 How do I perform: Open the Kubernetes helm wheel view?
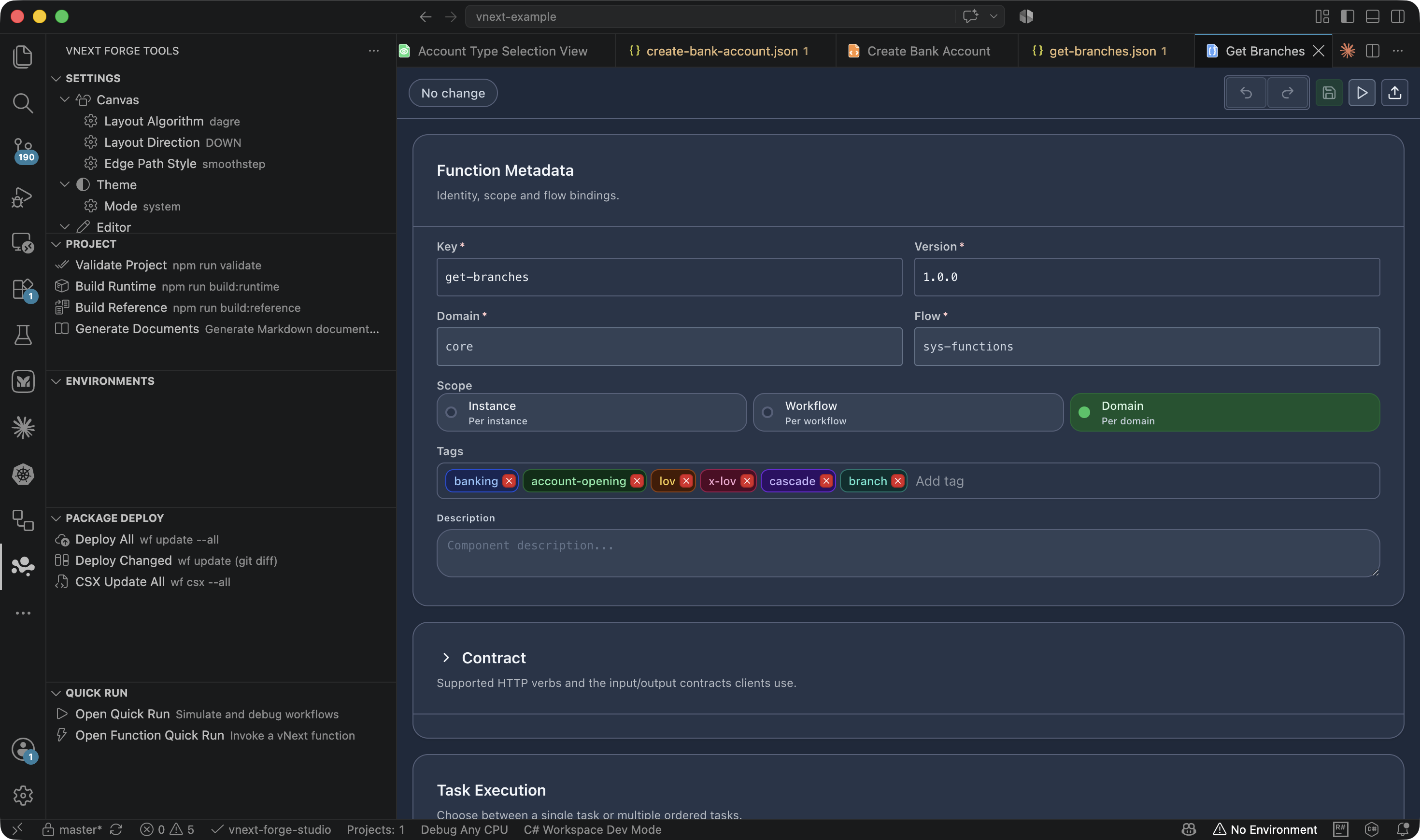click(x=23, y=474)
